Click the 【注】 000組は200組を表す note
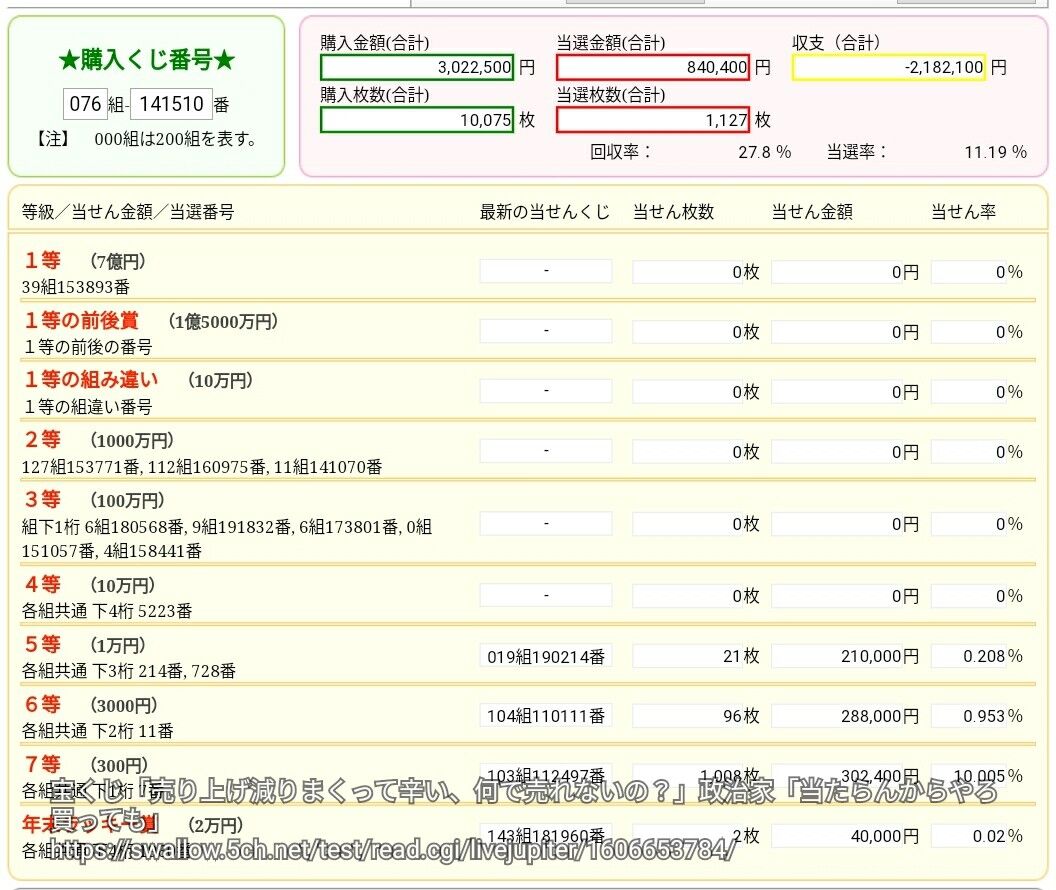Screen dimensions: 1056x890 (x=146, y=139)
